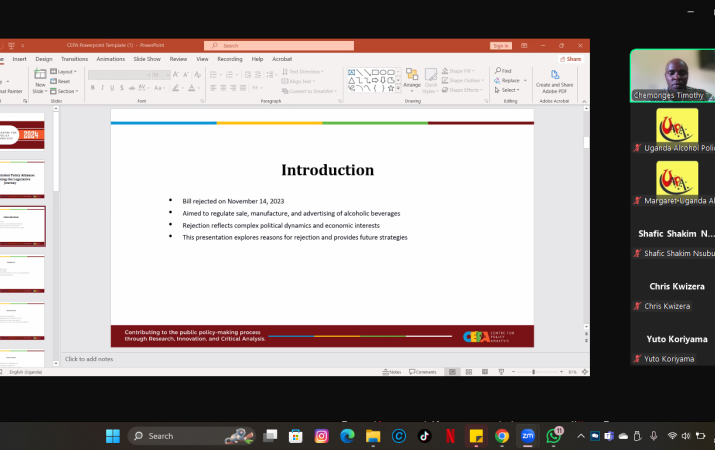715x450 pixels.
Task: Expand the Select dropdown in Editing
Action: [509, 90]
